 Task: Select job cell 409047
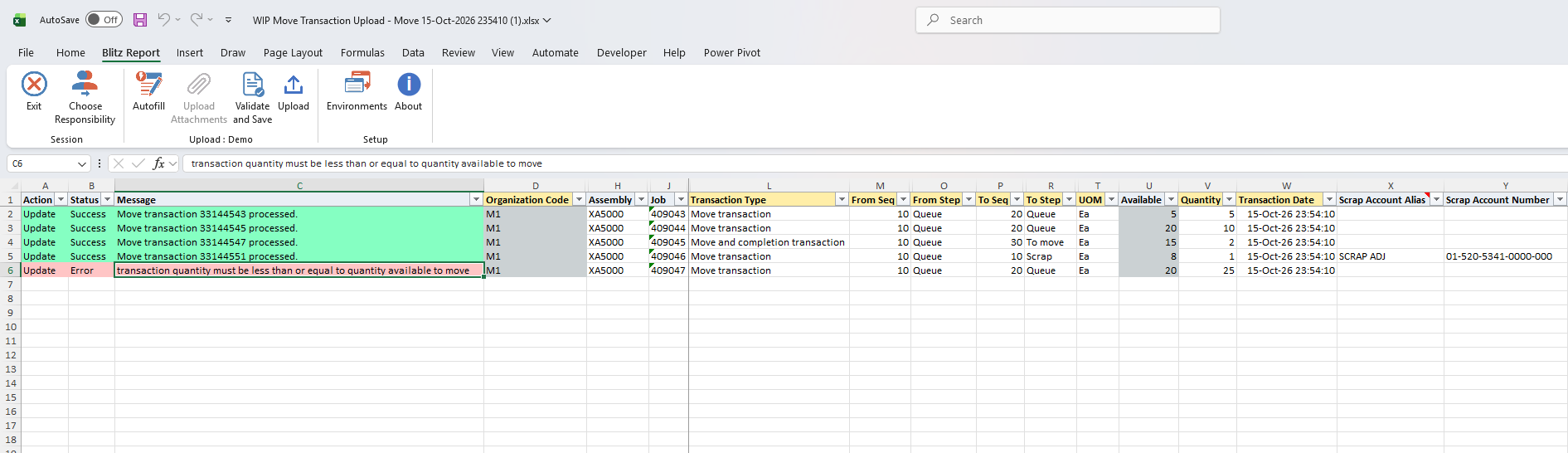point(668,270)
